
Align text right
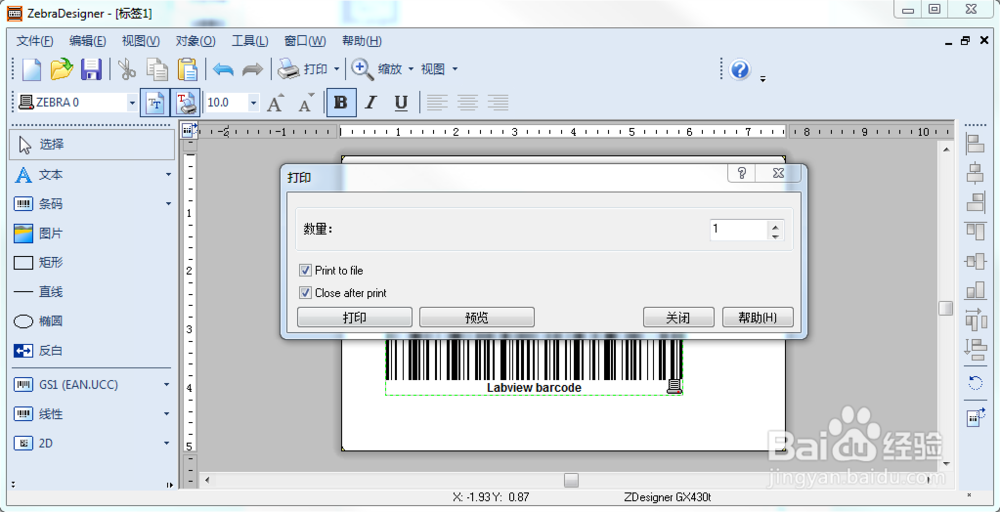(x=498, y=101)
